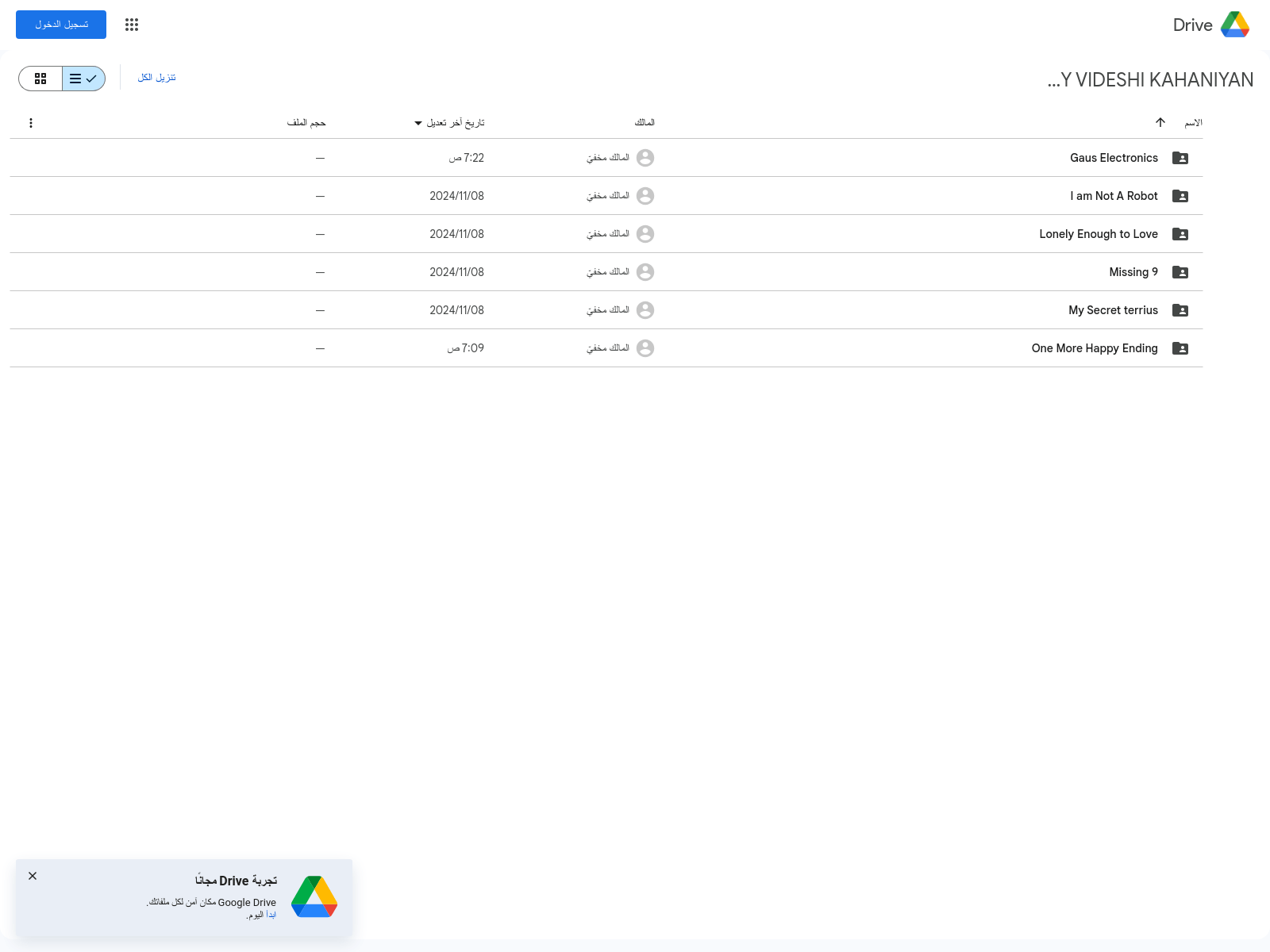
Task: Open the Google apps grid icon
Action: pyautogui.click(x=132, y=25)
